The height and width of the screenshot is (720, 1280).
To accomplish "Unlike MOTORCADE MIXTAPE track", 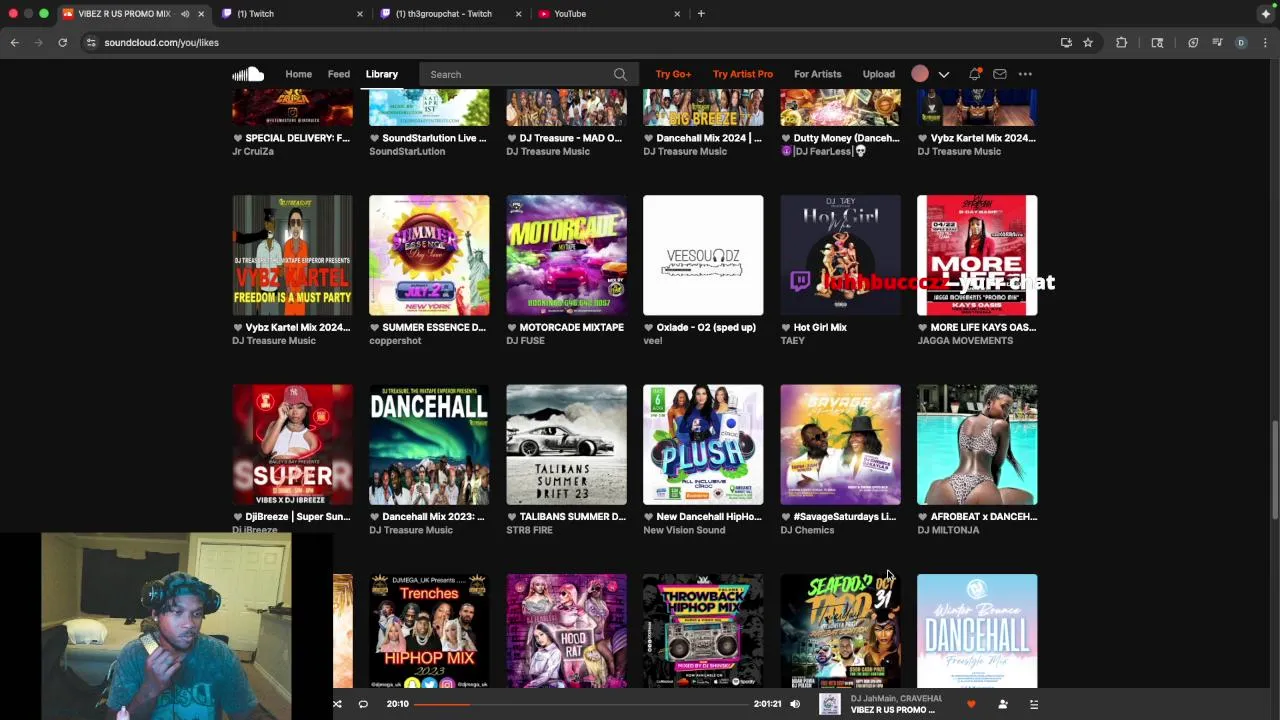I will [512, 328].
